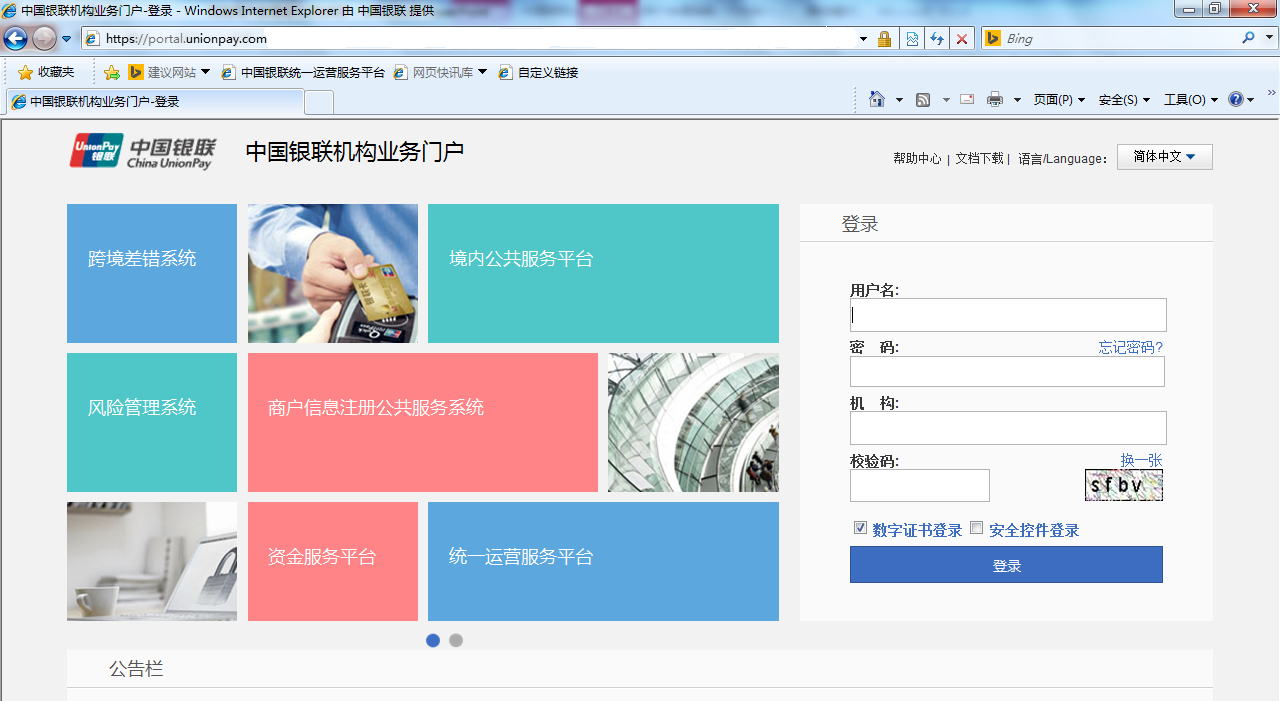Expand the 建议网站 dropdown arrow
The width and height of the screenshot is (1280, 701).
205,71
